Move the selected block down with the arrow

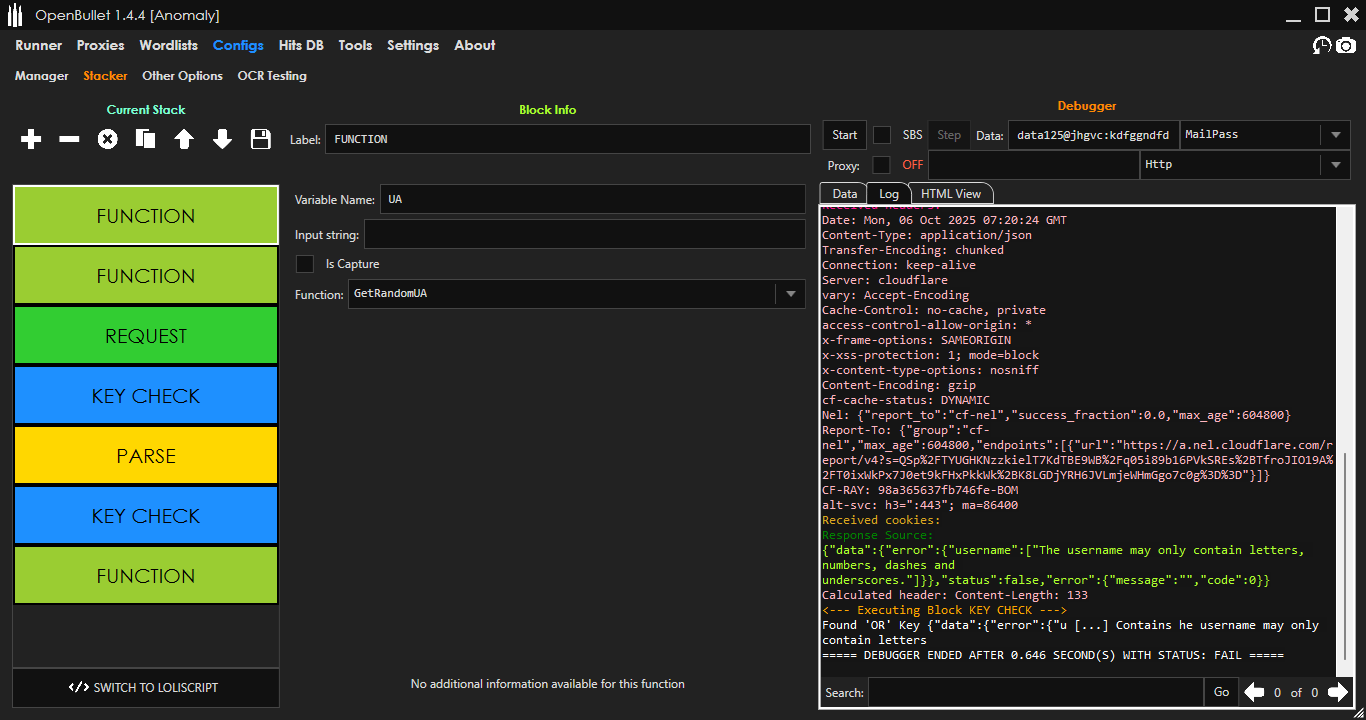pyautogui.click(x=222, y=140)
